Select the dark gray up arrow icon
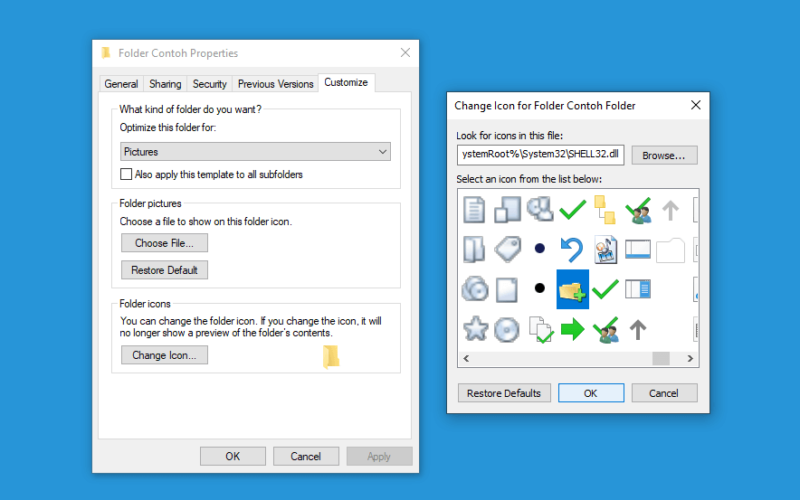Viewport: 800px width, 500px height. [x=638, y=330]
